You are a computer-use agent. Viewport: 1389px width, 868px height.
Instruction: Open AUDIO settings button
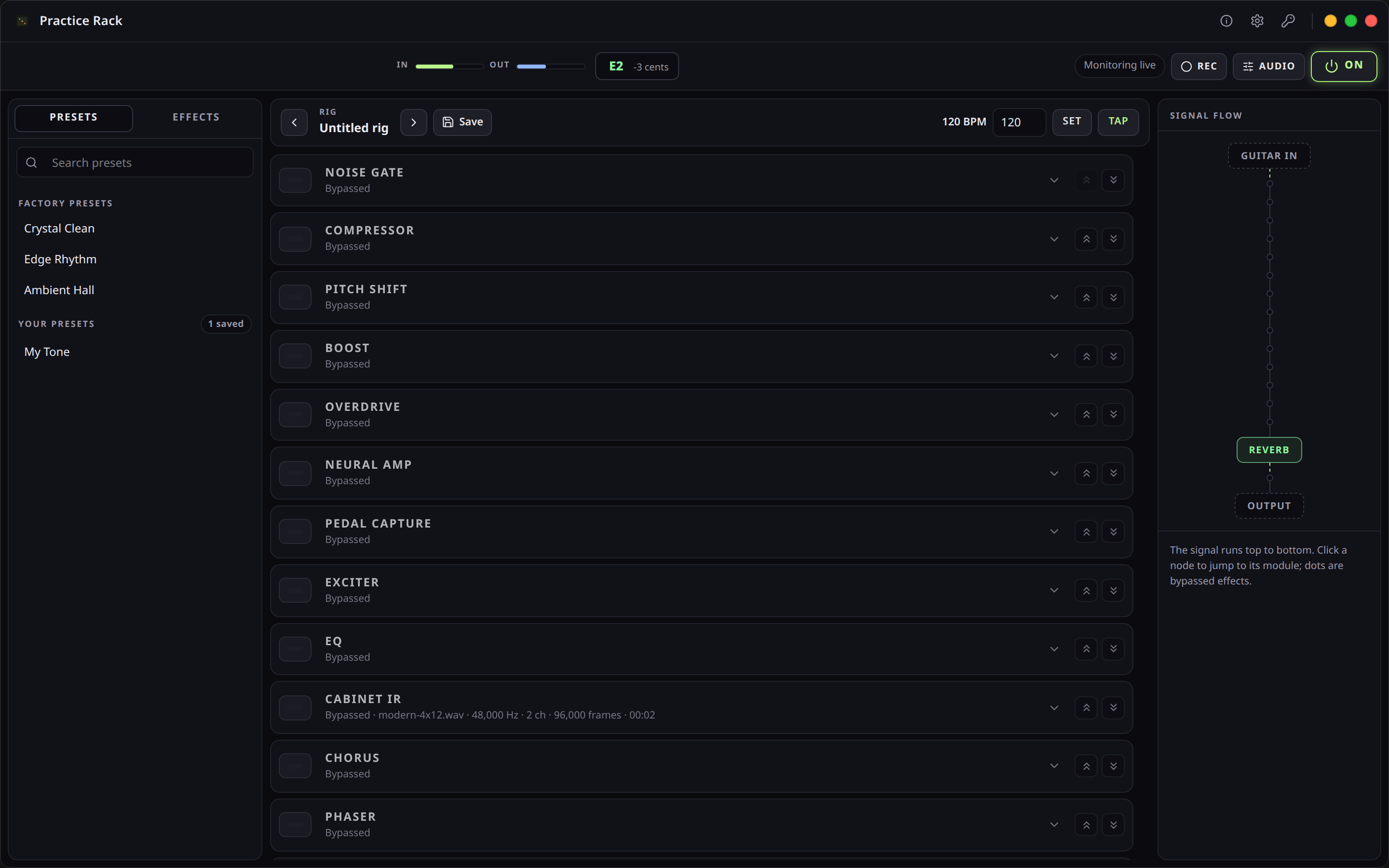coord(1268,66)
